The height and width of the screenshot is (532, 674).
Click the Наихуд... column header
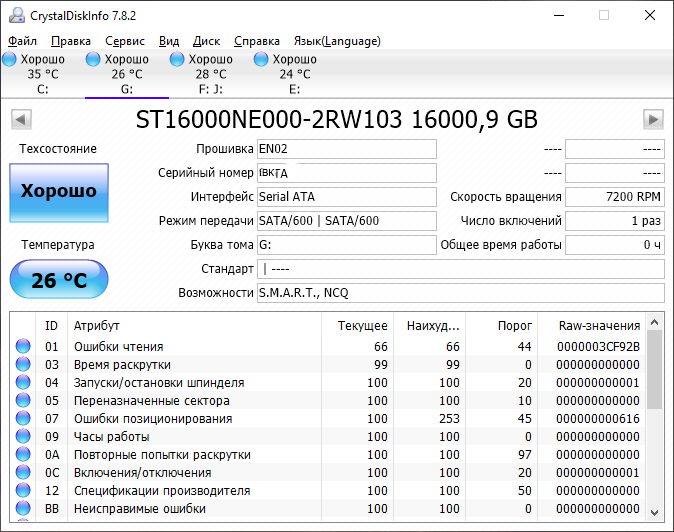[429, 326]
